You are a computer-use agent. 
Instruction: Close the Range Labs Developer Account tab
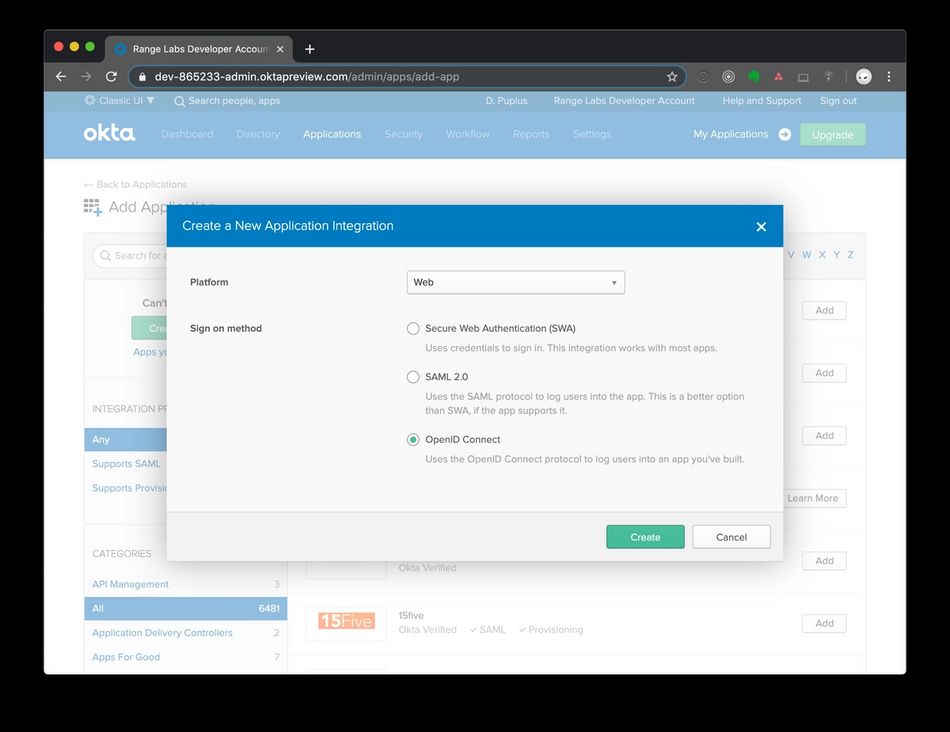pyautogui.click(x=280, y=49)
